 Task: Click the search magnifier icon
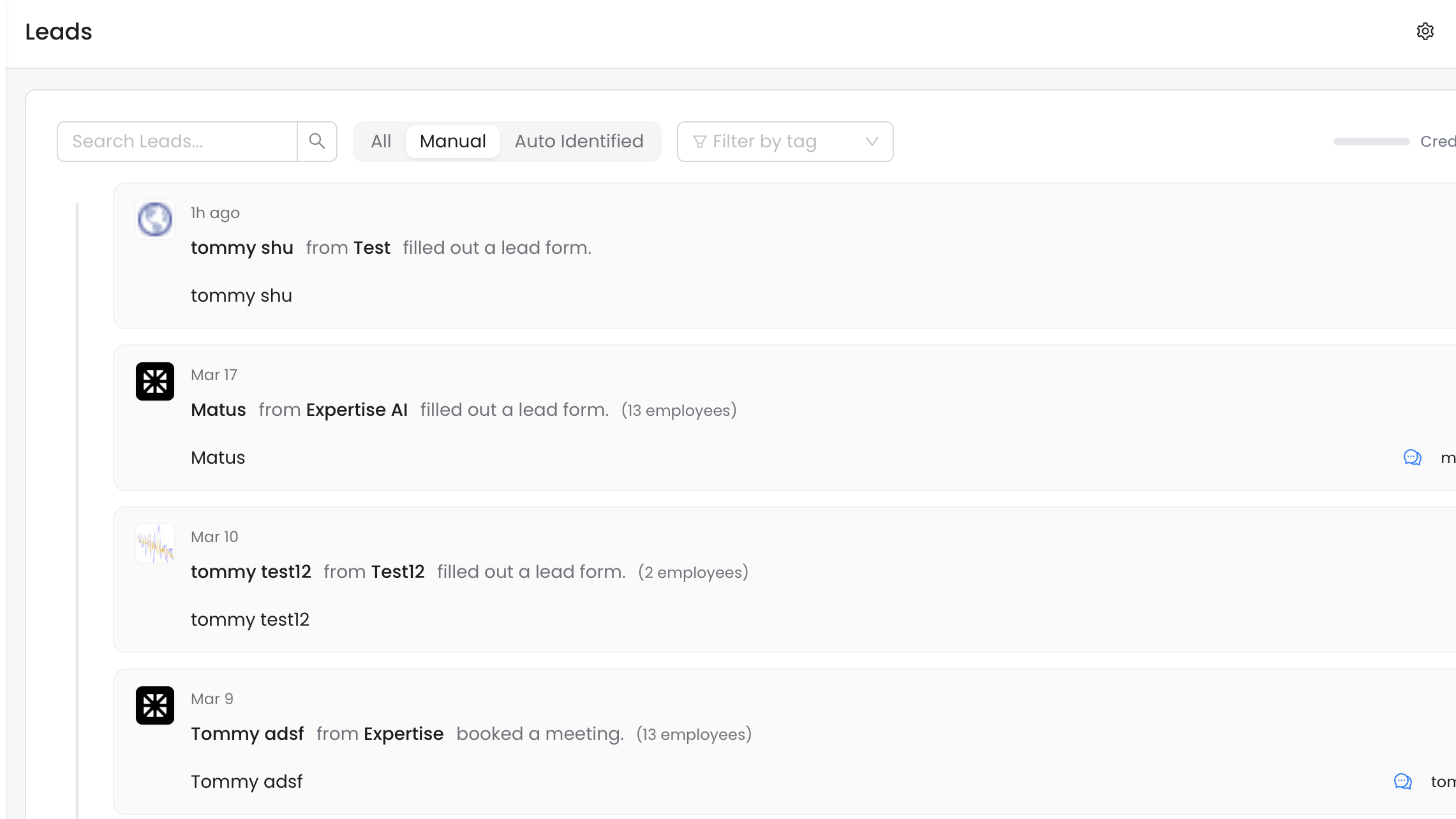(x=317, y=141)
